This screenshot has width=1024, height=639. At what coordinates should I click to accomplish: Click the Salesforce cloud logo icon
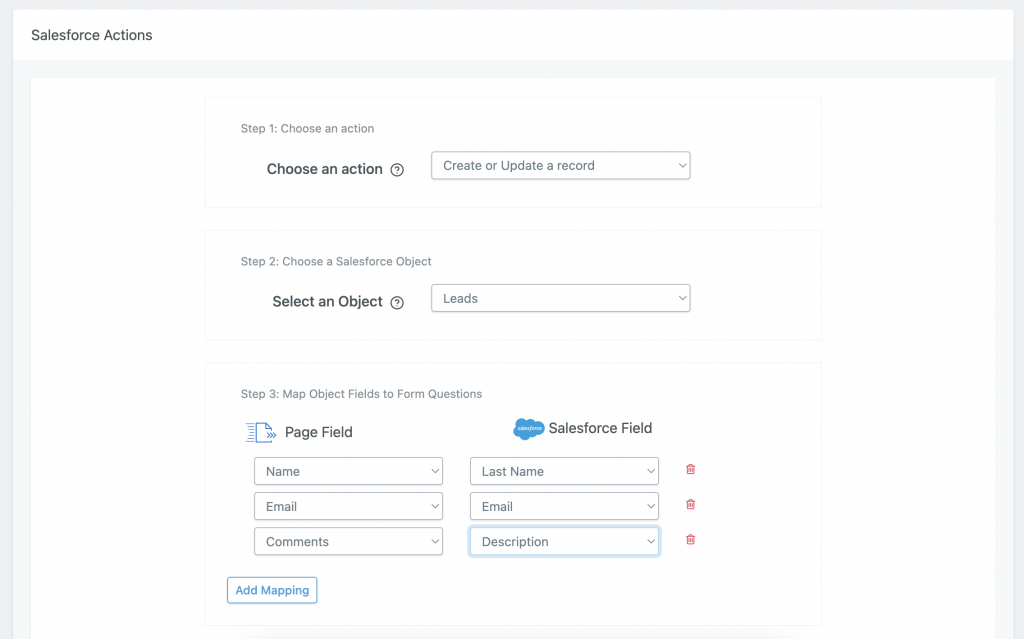(x=528, y=428)
